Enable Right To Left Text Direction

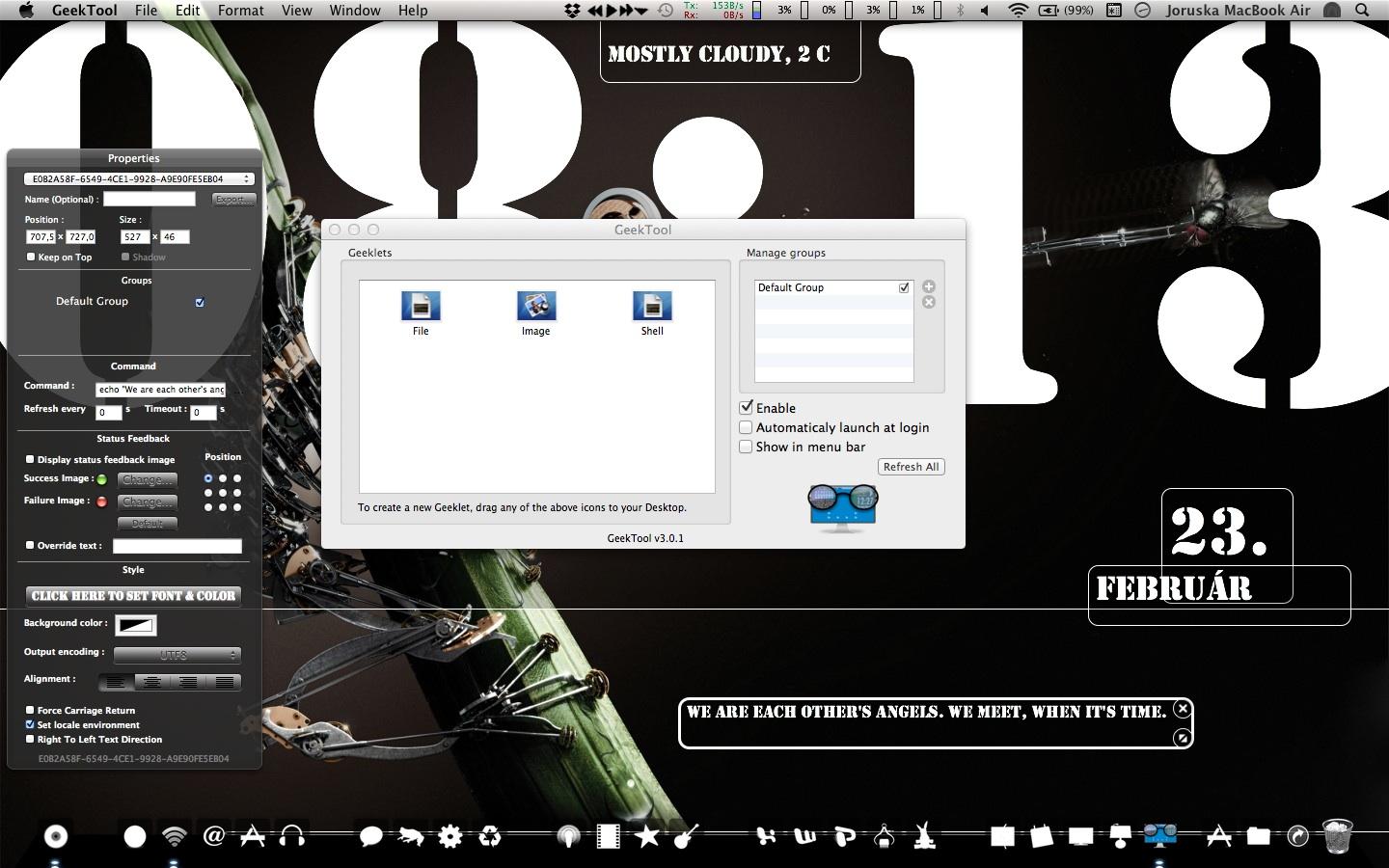pyautogui.click(x=30, y=739)
